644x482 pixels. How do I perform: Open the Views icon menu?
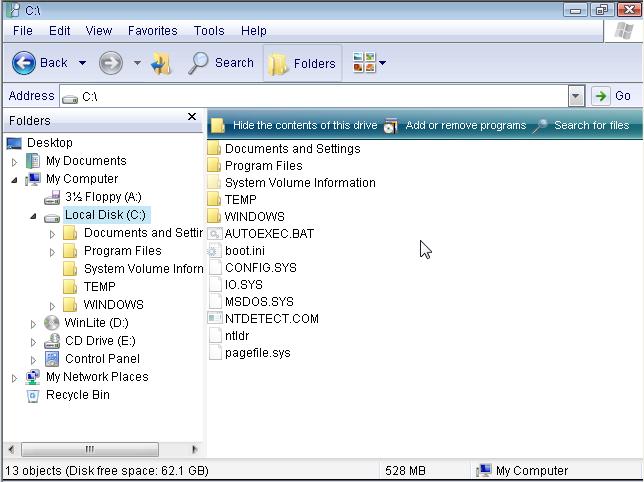(364, 62)
